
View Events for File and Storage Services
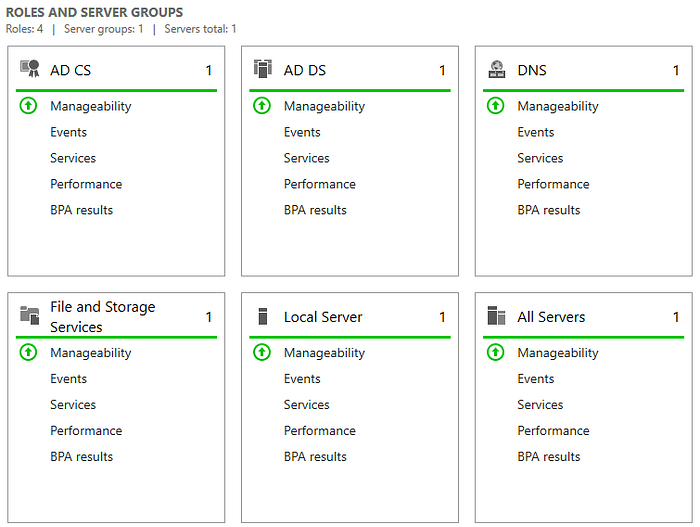coord(68,379)
